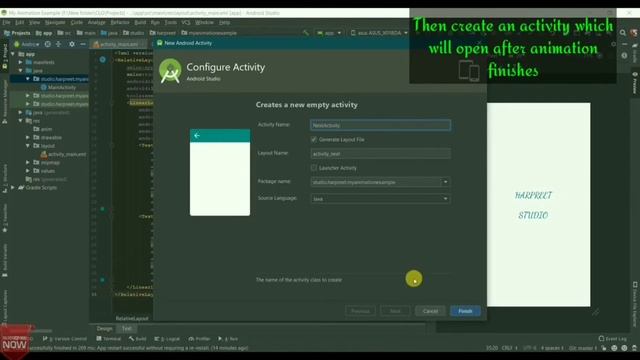Collapse the app module tree node

click(13, 54)
